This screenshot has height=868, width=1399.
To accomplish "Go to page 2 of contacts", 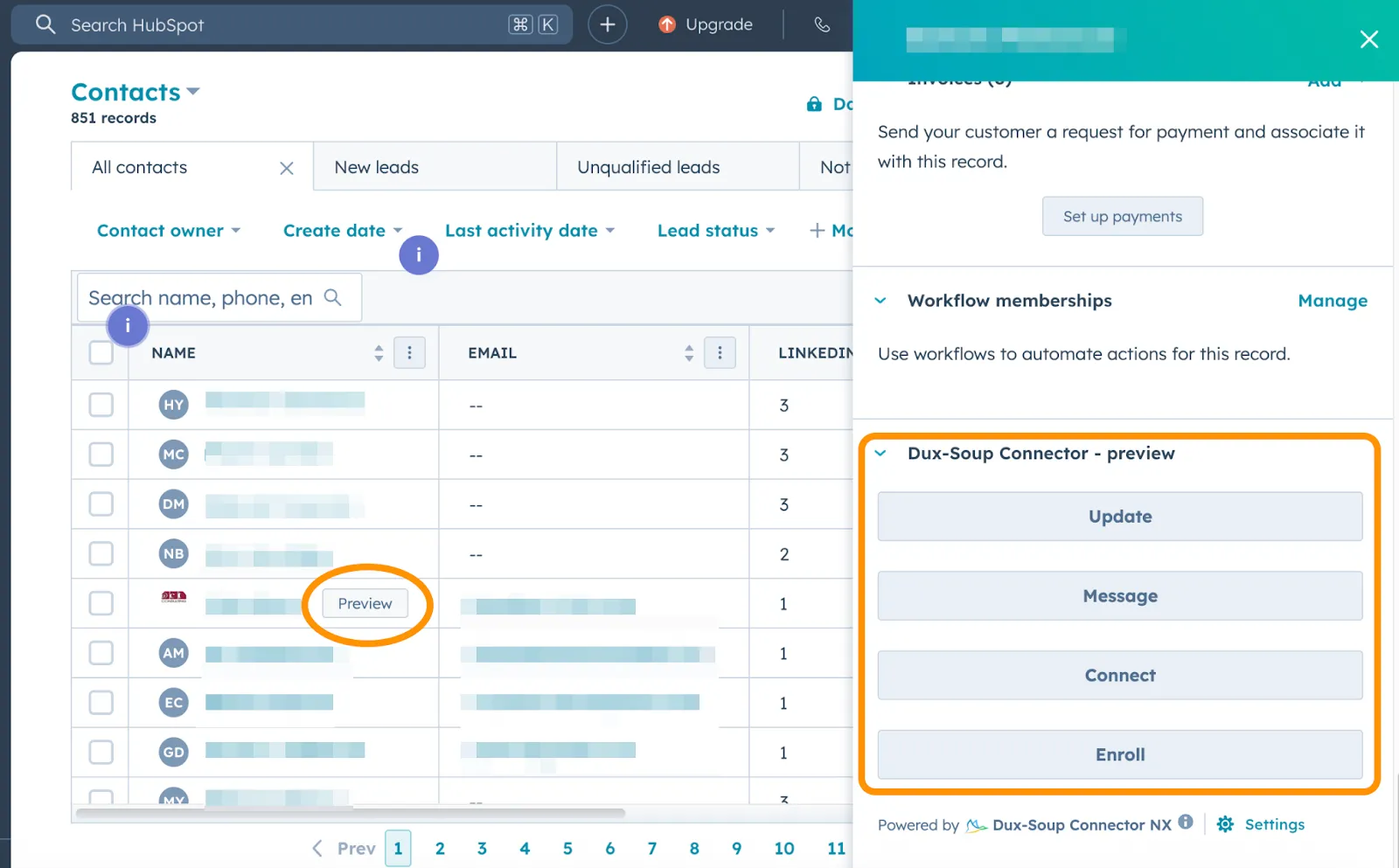I will point(440,848).
